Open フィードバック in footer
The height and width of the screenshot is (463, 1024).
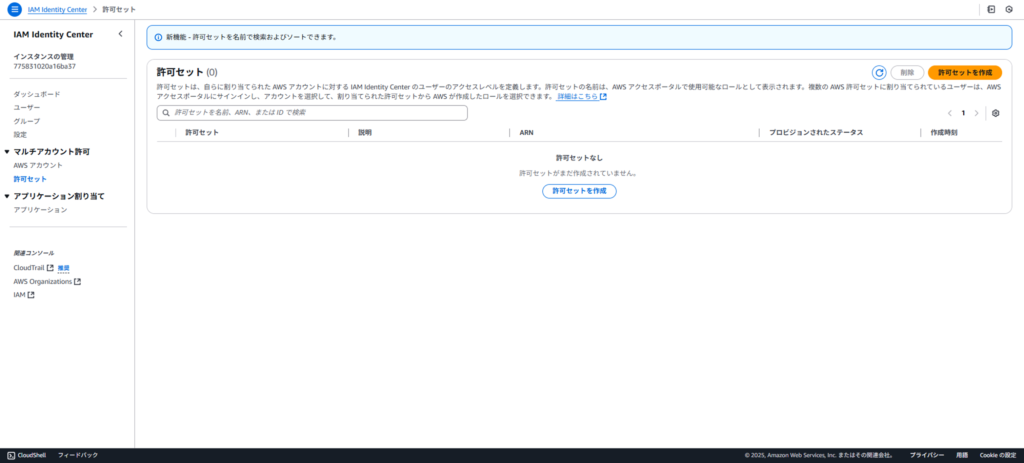coord(78,455)
